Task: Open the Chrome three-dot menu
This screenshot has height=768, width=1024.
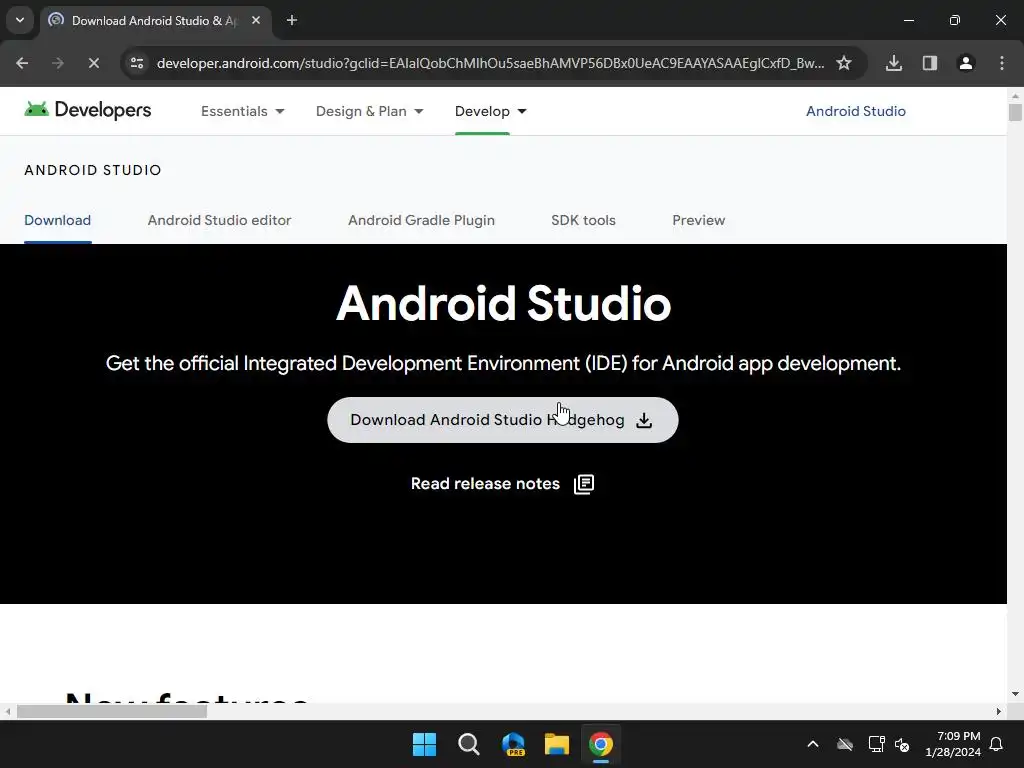Action: (x=1002, y=63)
